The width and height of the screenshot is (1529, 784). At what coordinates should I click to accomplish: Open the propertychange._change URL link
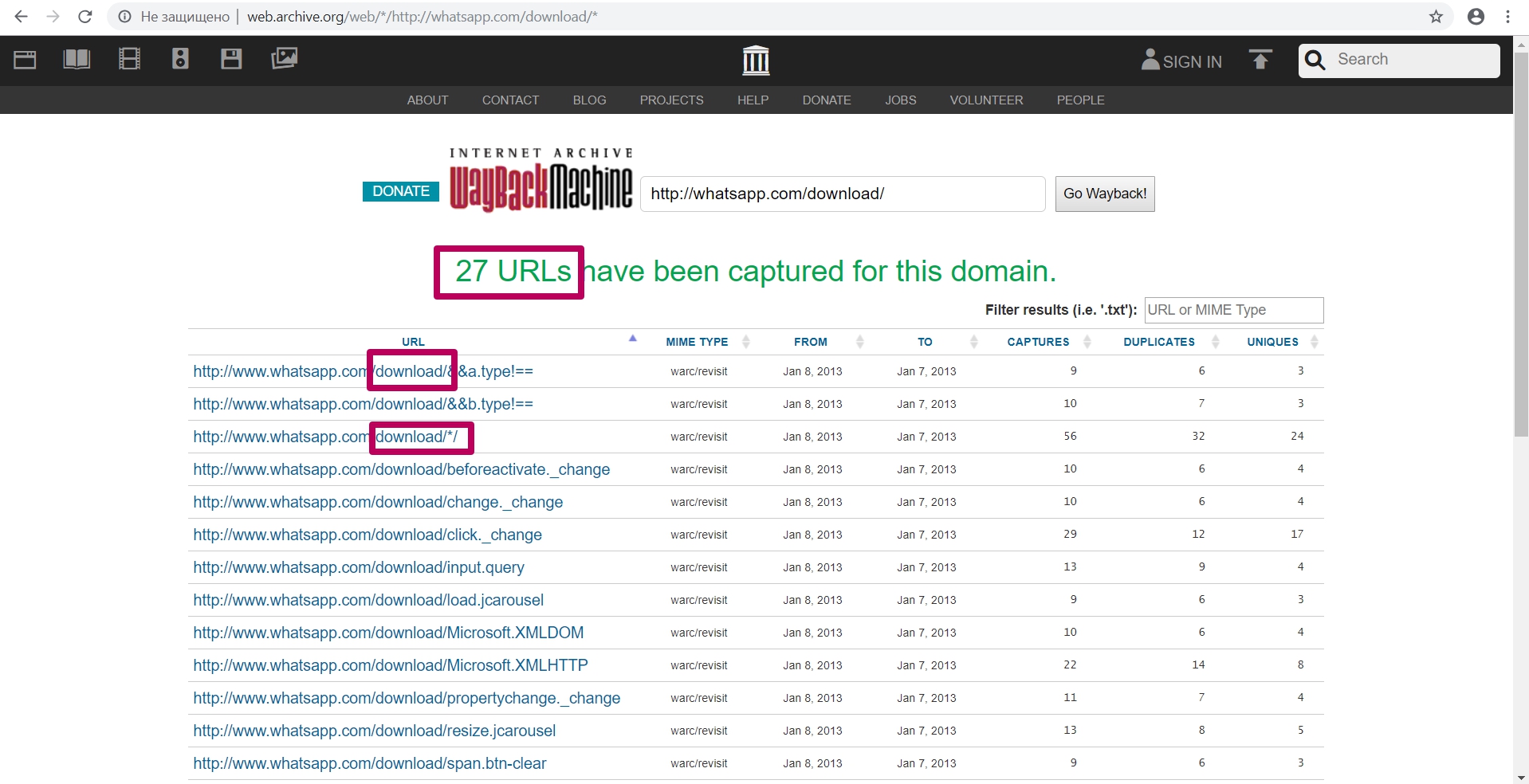coord(407,698)
